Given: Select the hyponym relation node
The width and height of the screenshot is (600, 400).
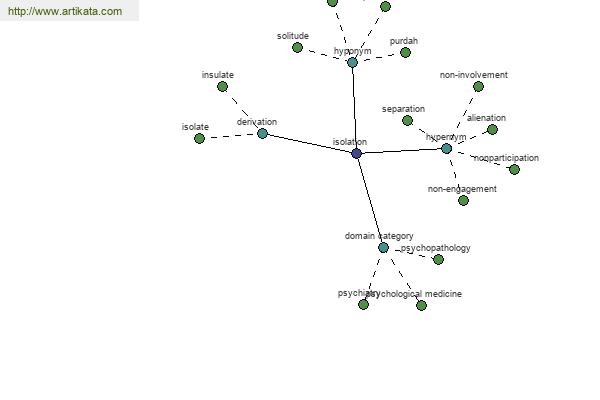Looking at the screenshot, I should click(x=352, y=62).
